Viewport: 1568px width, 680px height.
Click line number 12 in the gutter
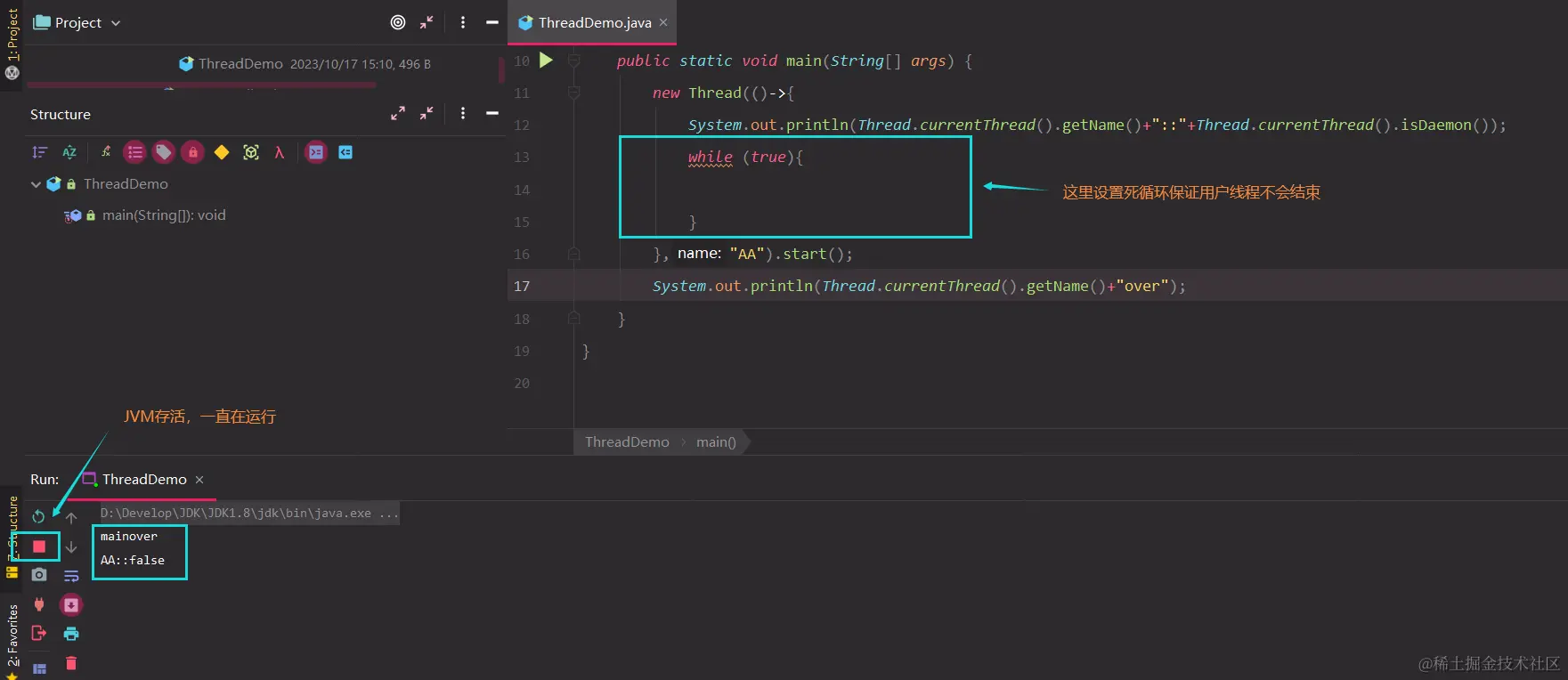click(522, 125)
